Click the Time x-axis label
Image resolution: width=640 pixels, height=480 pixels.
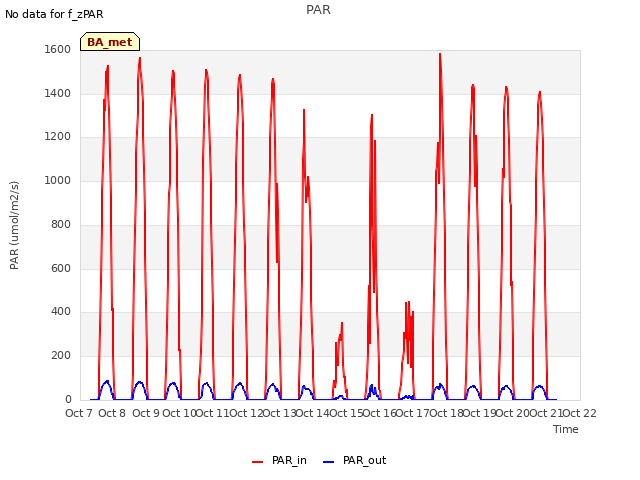[x=566, y=429]
